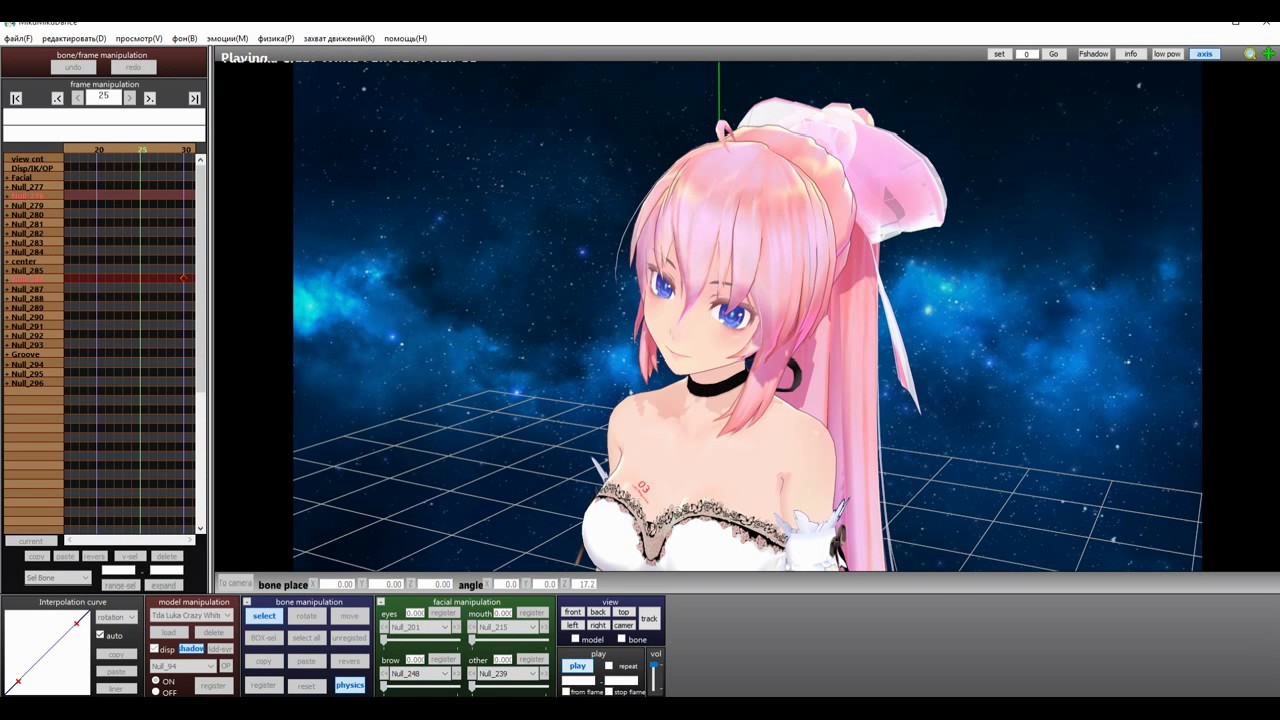Click next eyes morph arrow
This screenshot has width=1280, height=720.
(x=457, y=627)
